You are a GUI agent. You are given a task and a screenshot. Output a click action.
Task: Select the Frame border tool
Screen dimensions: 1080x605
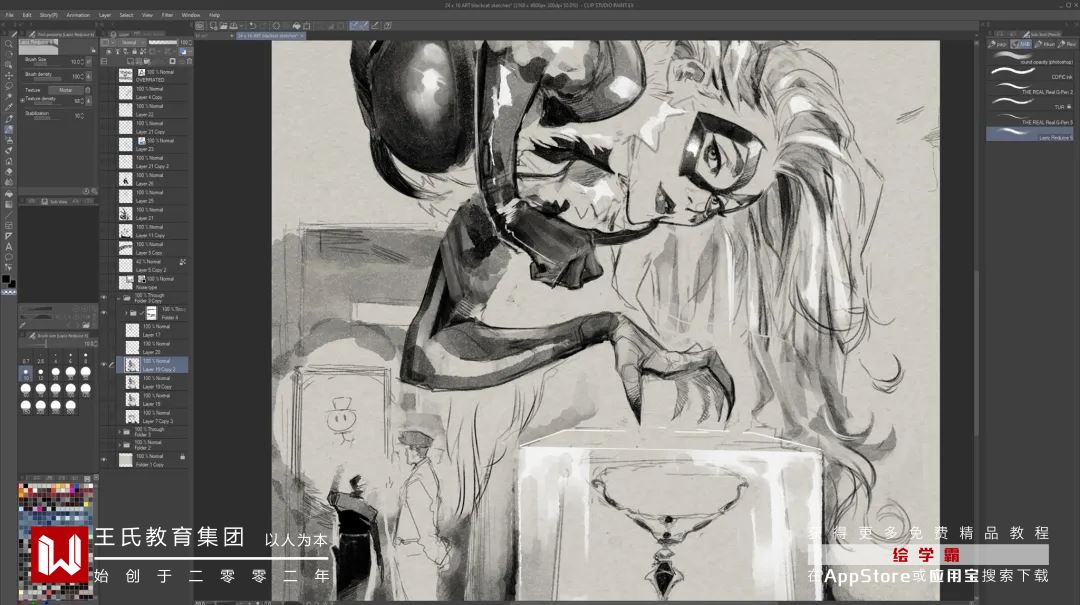[9, 225]
